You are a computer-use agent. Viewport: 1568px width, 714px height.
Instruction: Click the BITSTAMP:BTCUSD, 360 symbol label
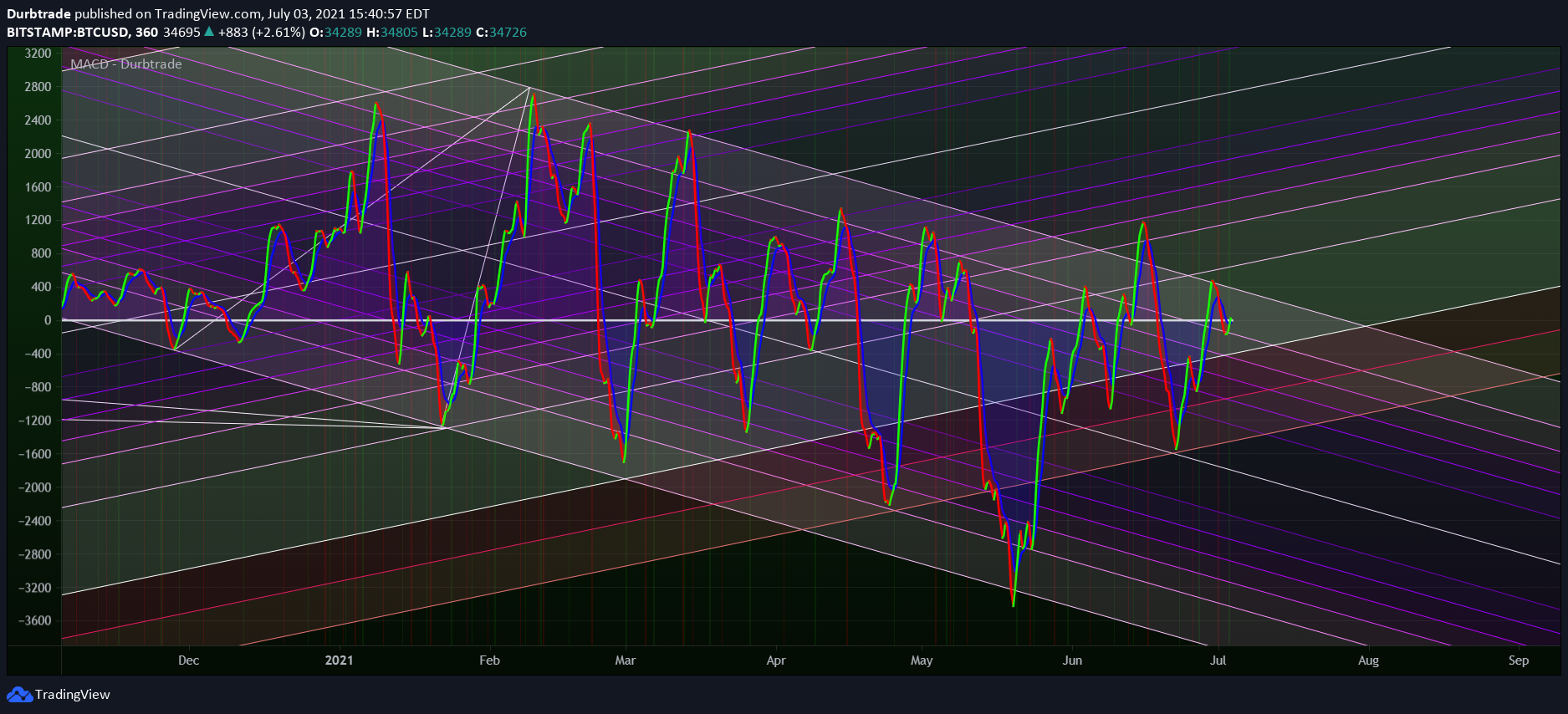[x=82, y=33]
